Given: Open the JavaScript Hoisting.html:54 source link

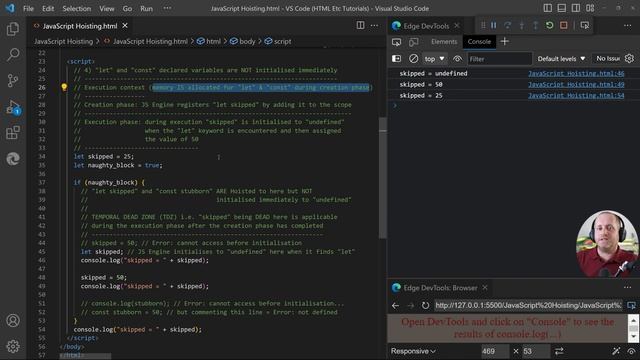Looking at the screenshot, I should (x=576, y=96).
